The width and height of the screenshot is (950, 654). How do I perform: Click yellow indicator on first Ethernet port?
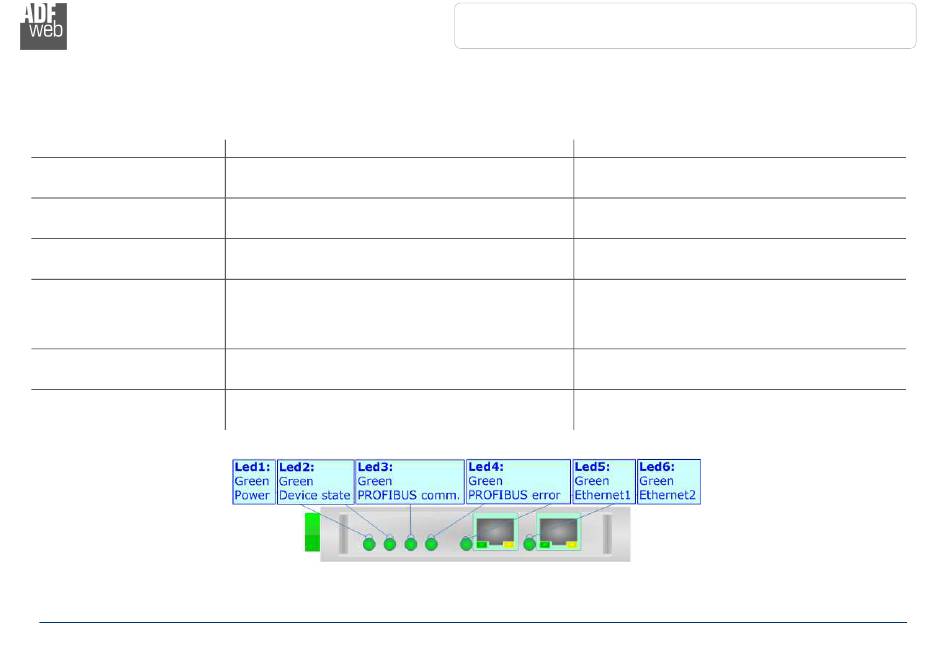[x=508, y=545]
